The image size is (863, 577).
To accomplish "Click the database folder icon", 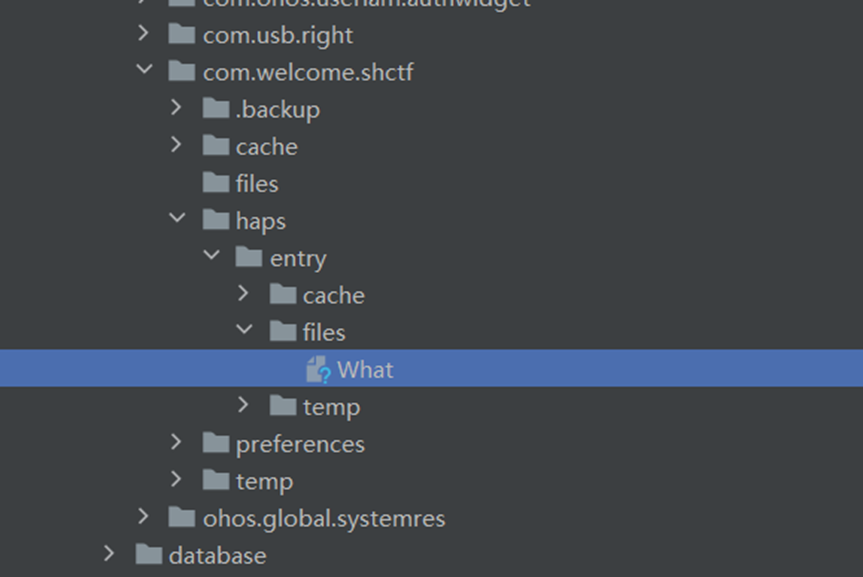I will coord(149,554).
